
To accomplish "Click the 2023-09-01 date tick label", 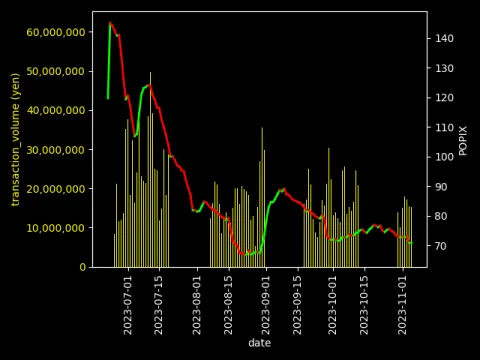I will click(266, 305).
